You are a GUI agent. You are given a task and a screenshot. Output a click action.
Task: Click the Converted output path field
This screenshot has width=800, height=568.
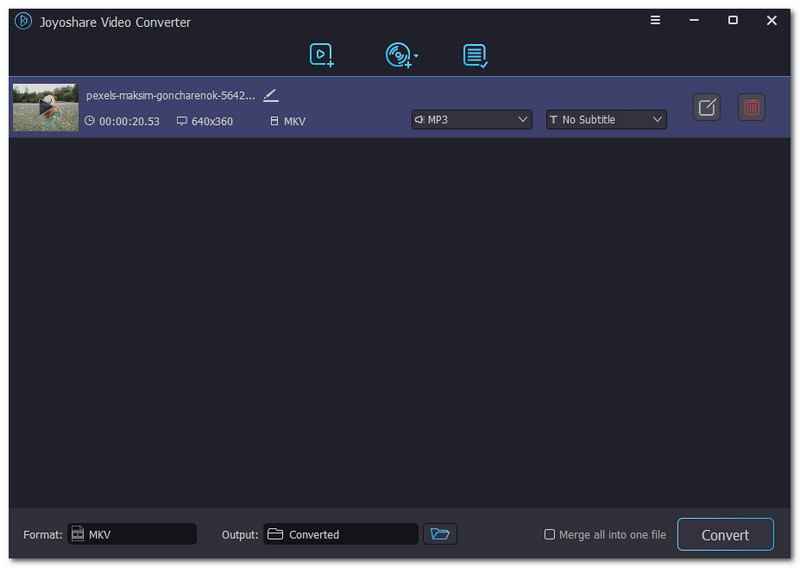pyautogui.click(x=341, y=534)
